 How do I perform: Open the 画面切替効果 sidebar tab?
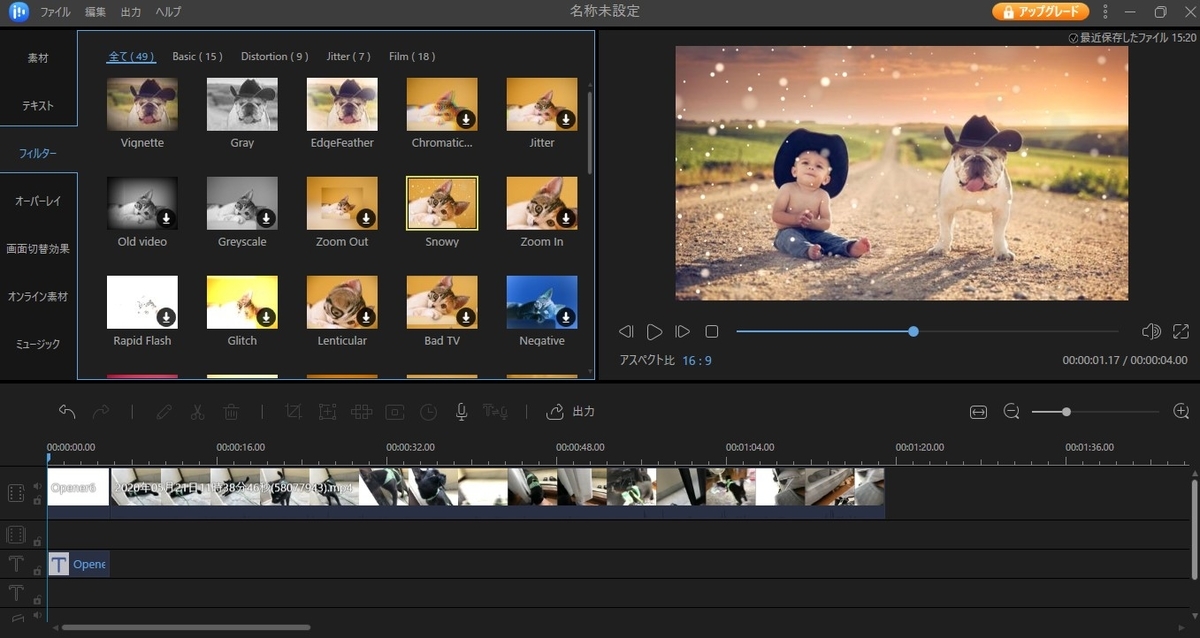(x=38, y=249)
